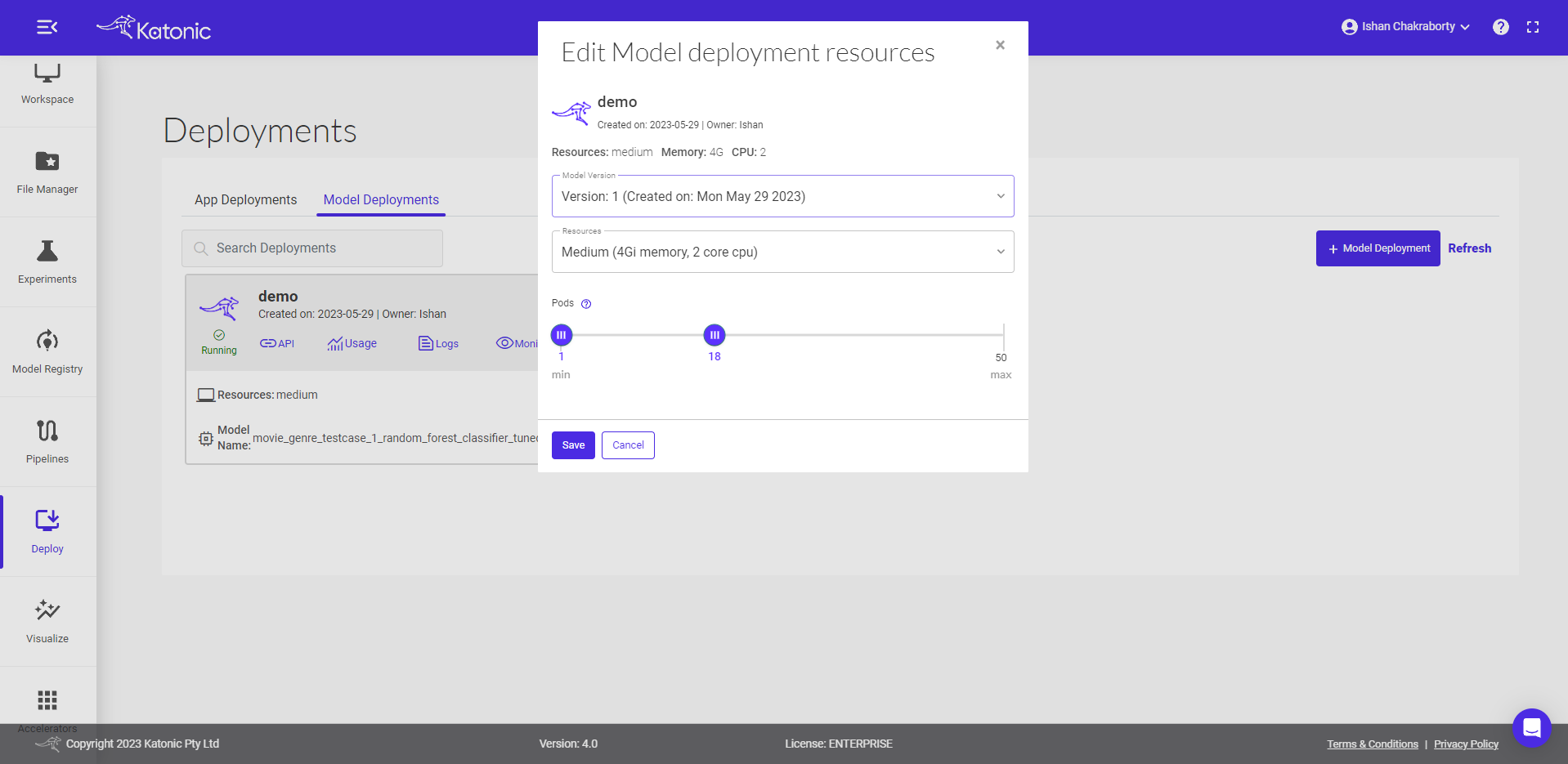Open Model Registry from the sidebar
Image resolution: width=1568 pixels, height=764 pixels.
[x=47, y=352]
